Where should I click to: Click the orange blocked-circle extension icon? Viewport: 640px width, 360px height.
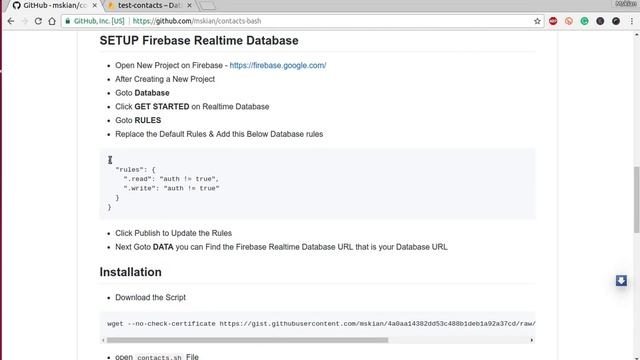pos(569,21)
